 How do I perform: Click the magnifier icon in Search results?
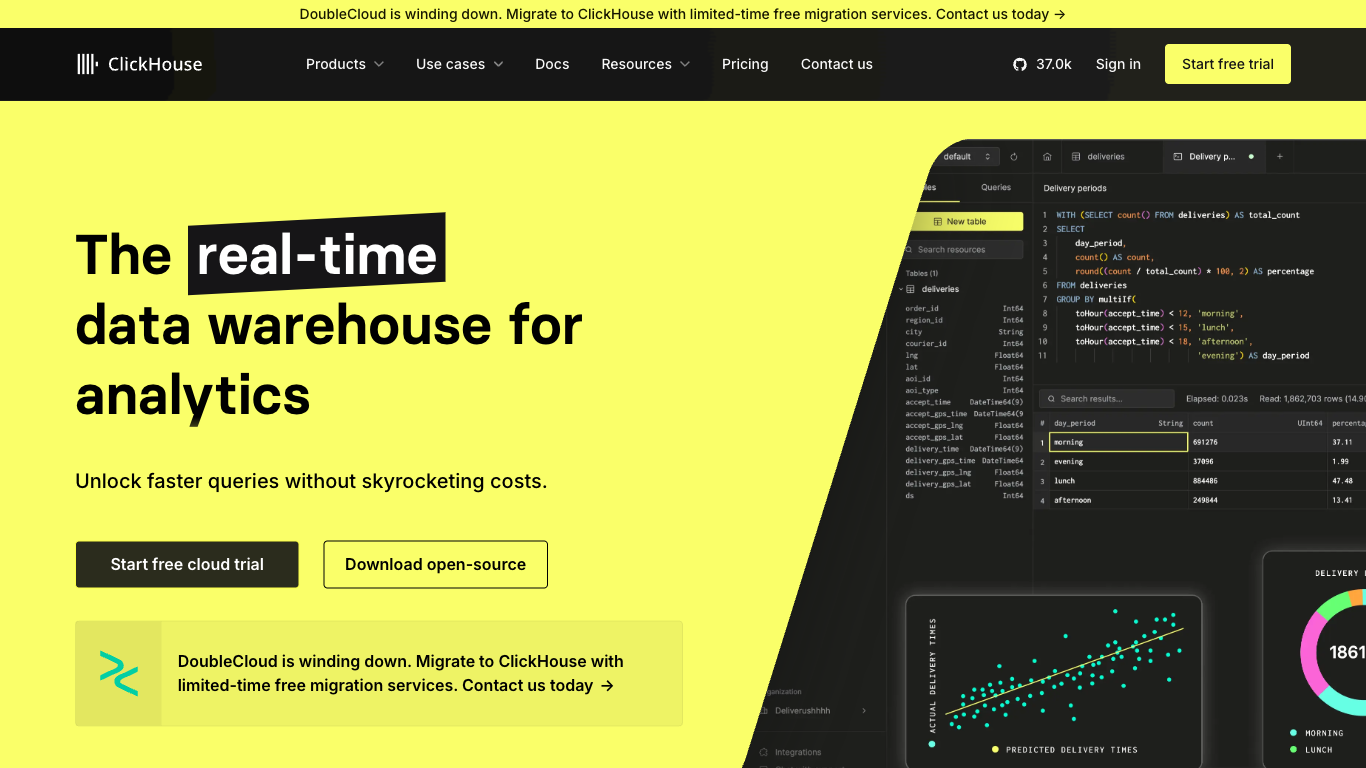(1052, 399)
